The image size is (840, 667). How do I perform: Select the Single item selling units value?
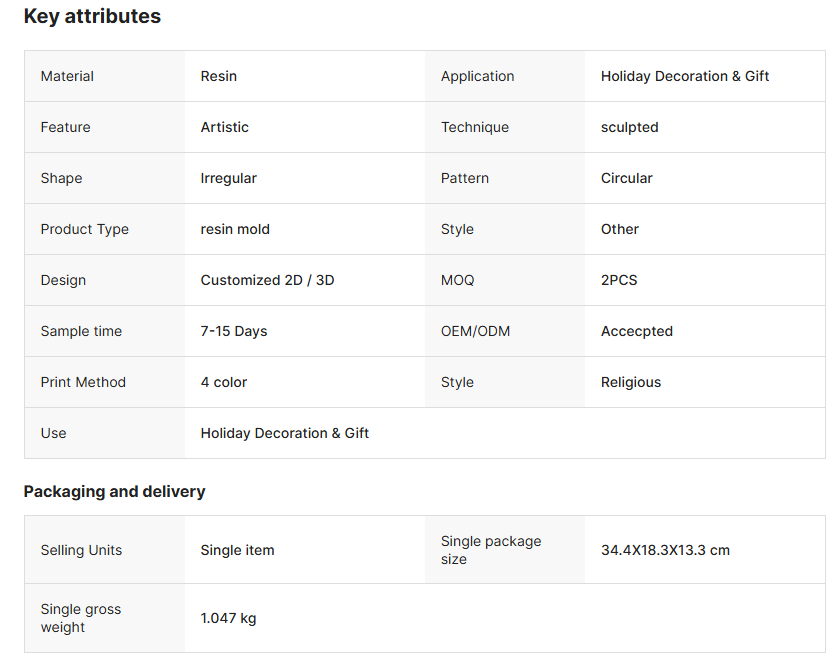pyautogui.click(x=238, y=550)
